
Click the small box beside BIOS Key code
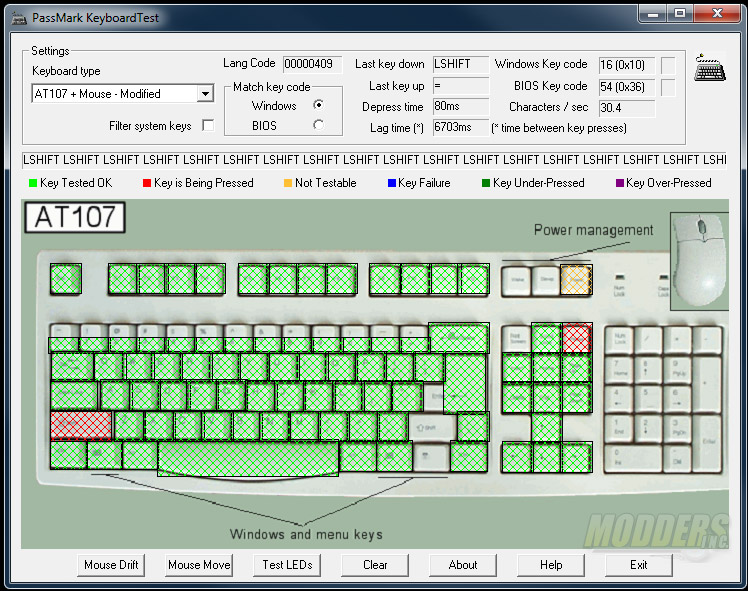(668, 87)
